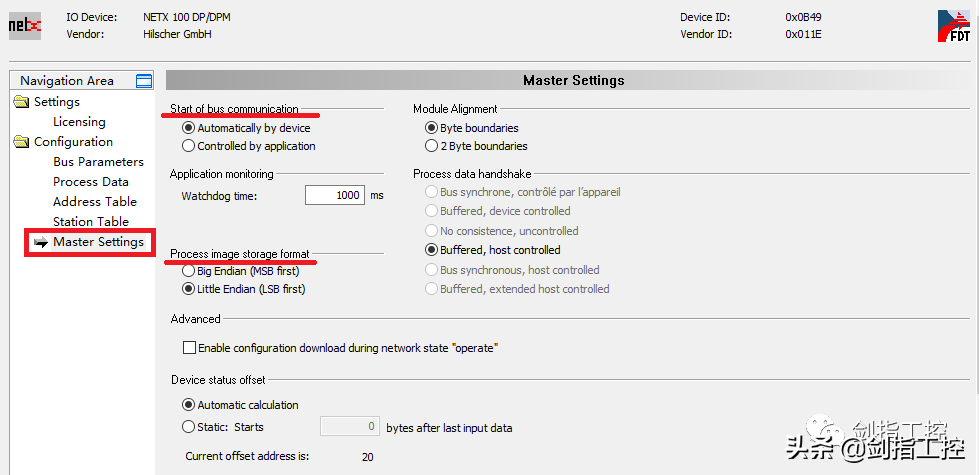Open the Station Table page

[x=91, y=222]
